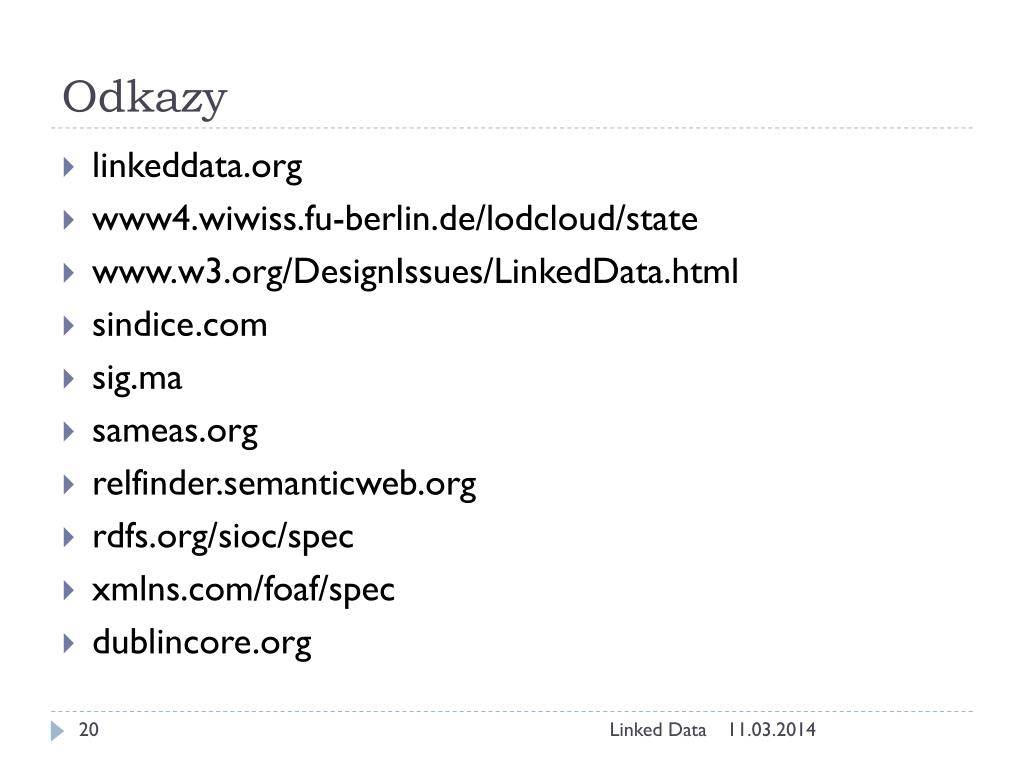Viewport: 1024px width, 768px height.
Task: Click the arrow bullet beside dublincore.org
Action: [x=69, y=643]
